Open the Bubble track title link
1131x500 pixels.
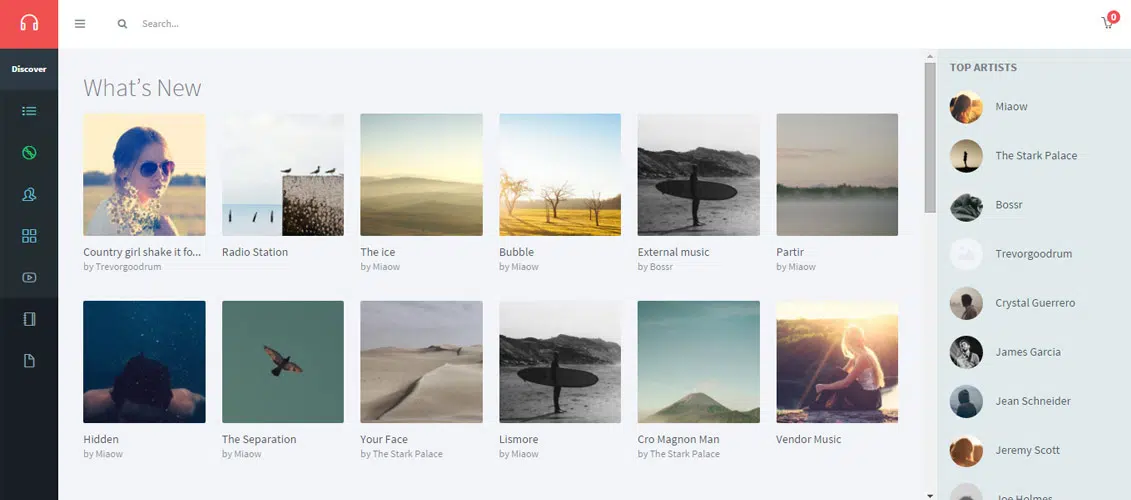click(x=516, y=252)
